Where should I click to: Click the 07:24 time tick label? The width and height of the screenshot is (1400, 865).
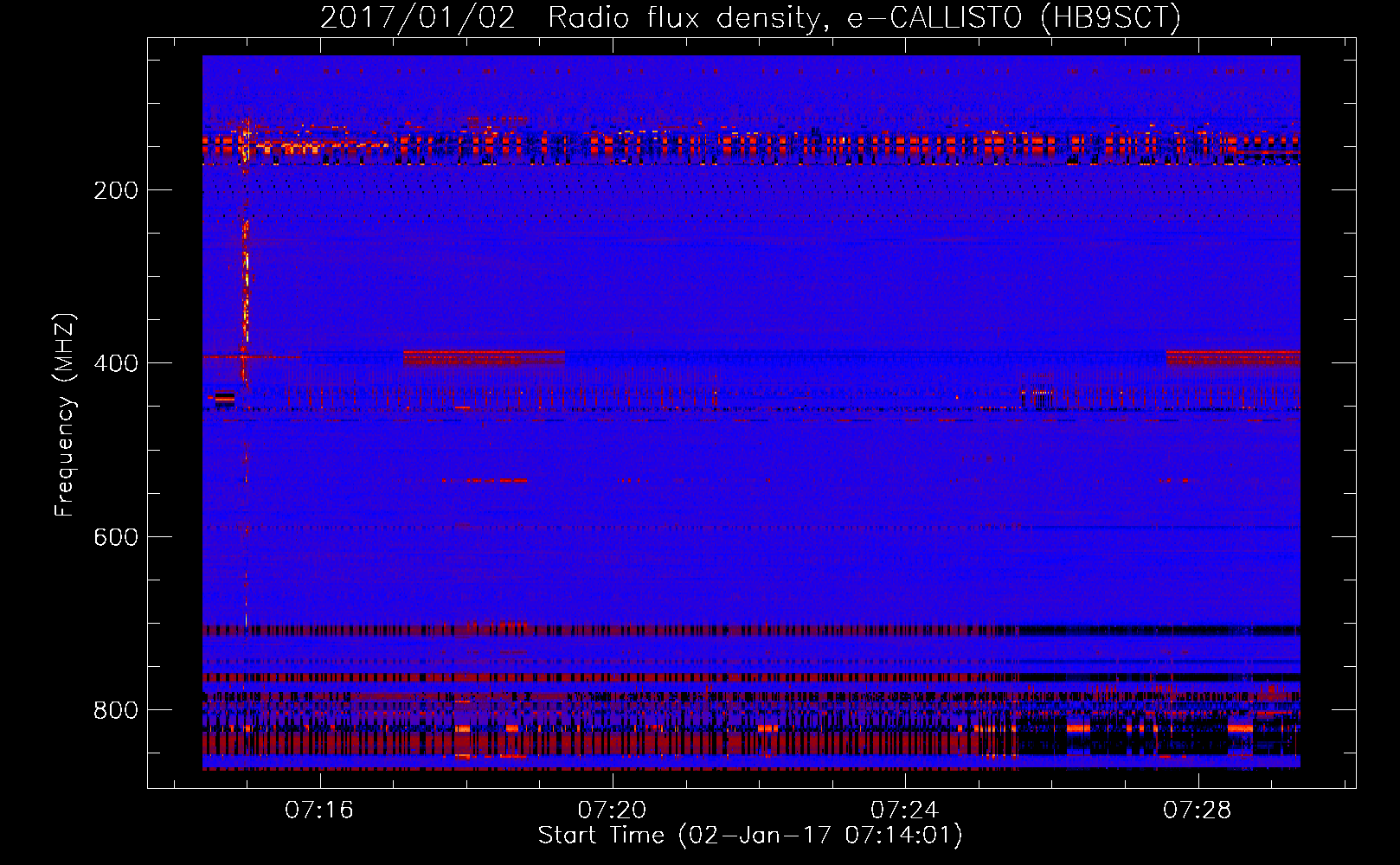coord(904,811)
